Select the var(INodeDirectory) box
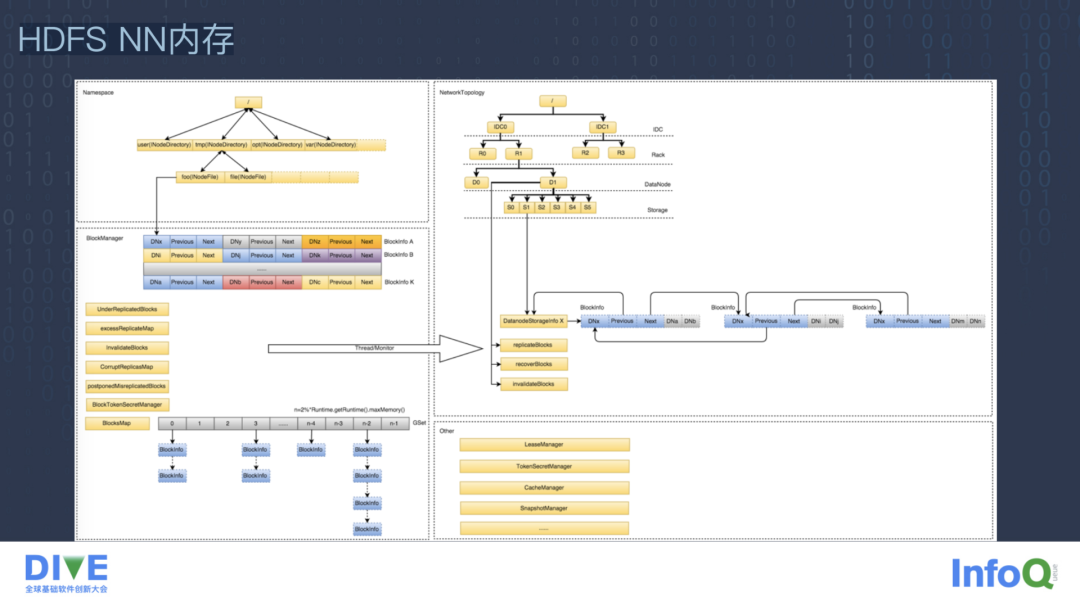Viewport: 1080px width, 601px height. pos(331,145)
